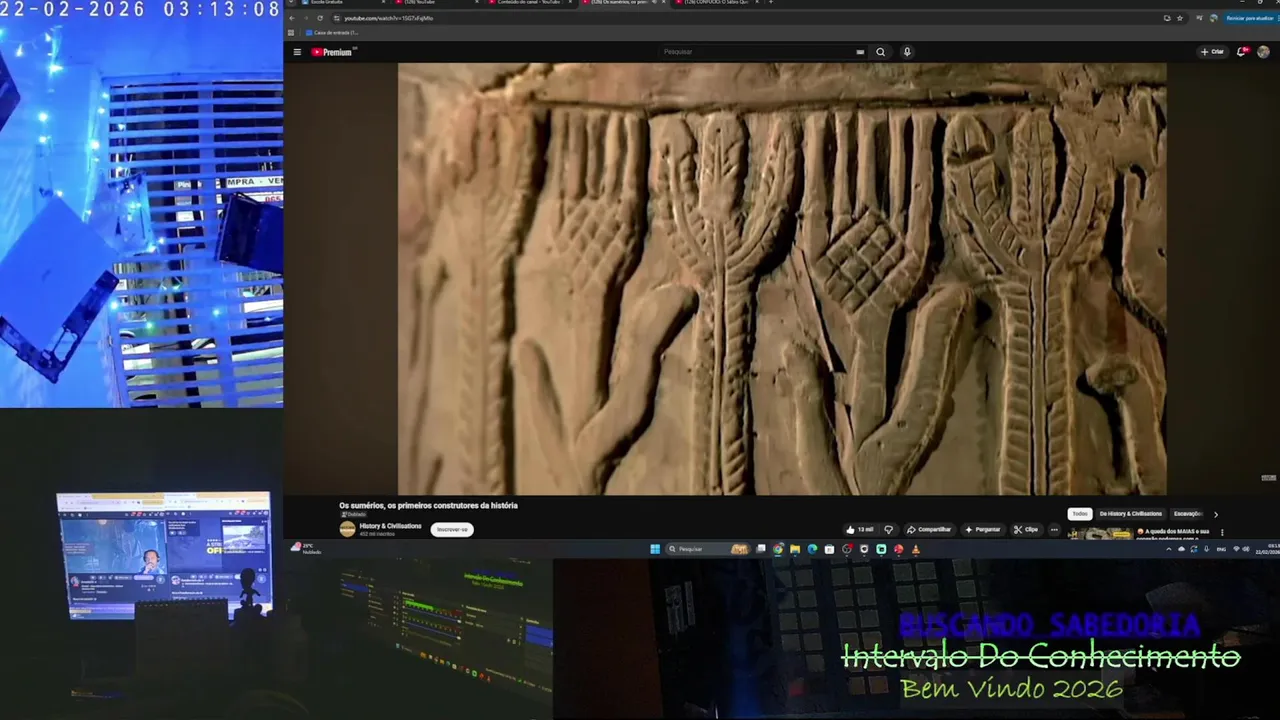Open VLC media player from the taskbar
Image resolution: width=1280 pixels, height=720 pixels.
[915, 549]
